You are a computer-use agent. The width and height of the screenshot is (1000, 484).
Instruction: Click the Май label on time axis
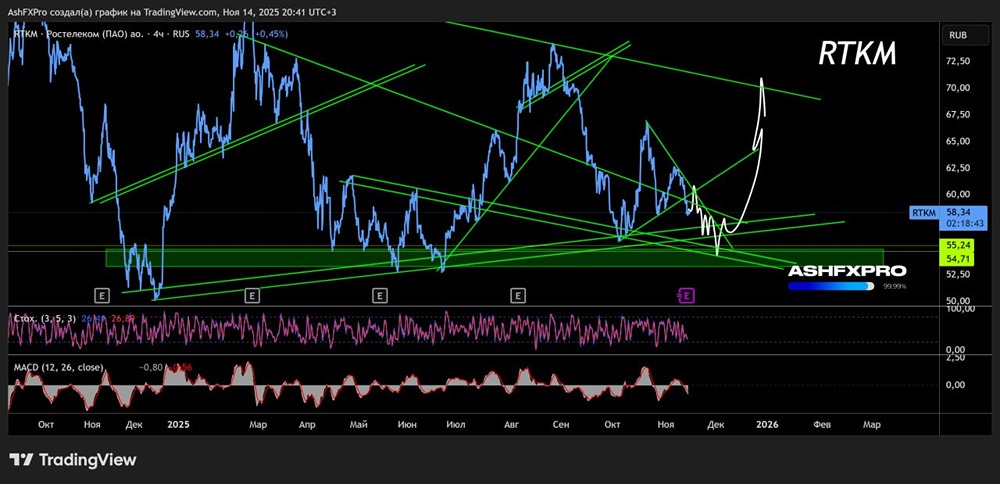[x=359, y=425]
